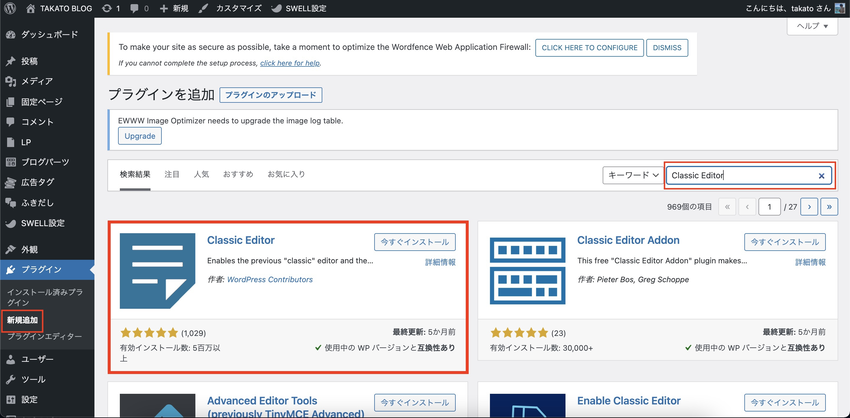Image resolution: width=850 pixels, height=418 pixels.
Task: Open the キーワード search type dropdown
Action: coord(633,175)
